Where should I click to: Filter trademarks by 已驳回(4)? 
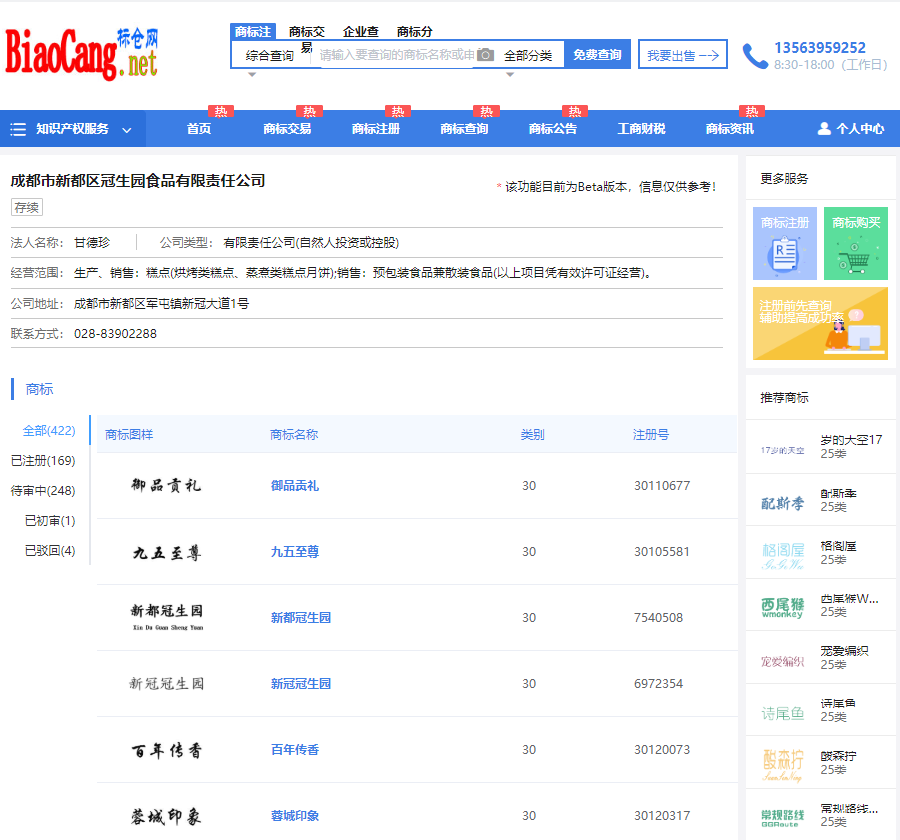(50, 551)
